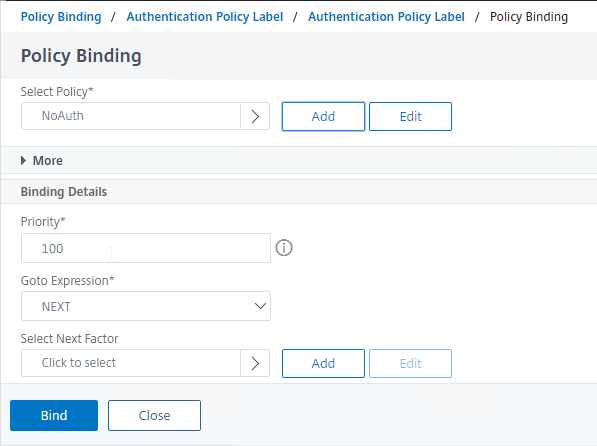Click the Priority input field
The width and height of the screenshot is (597, 446).
pyautogui.click(x=146, y=248)
